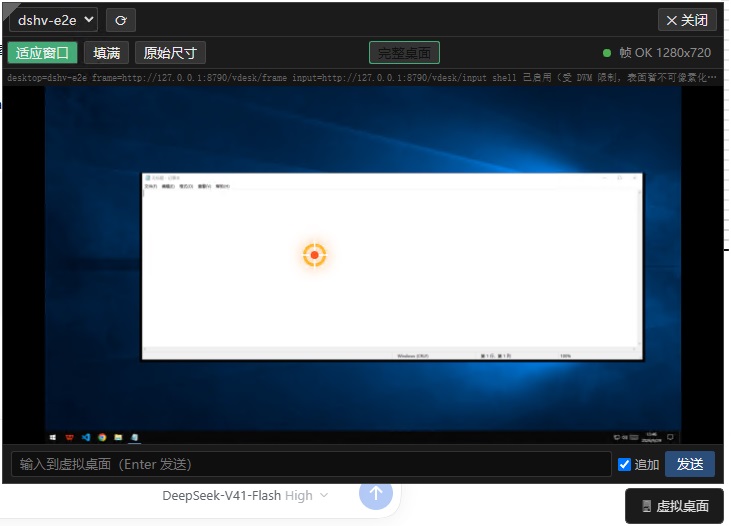
Task: Switch to 原始尺寸 original size mode
Action: (170, 53)
